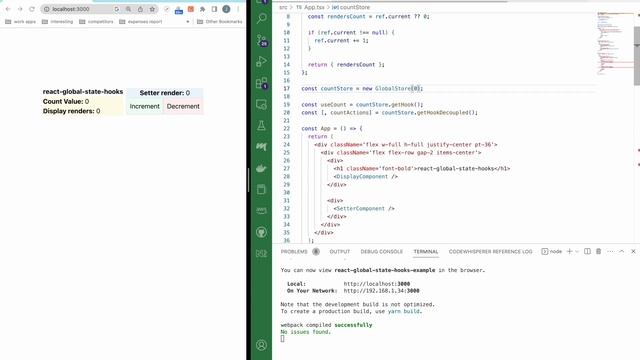640x360 pixels.
Task: Click line number 17 in the gutter
Action: (x=287, y=89)
